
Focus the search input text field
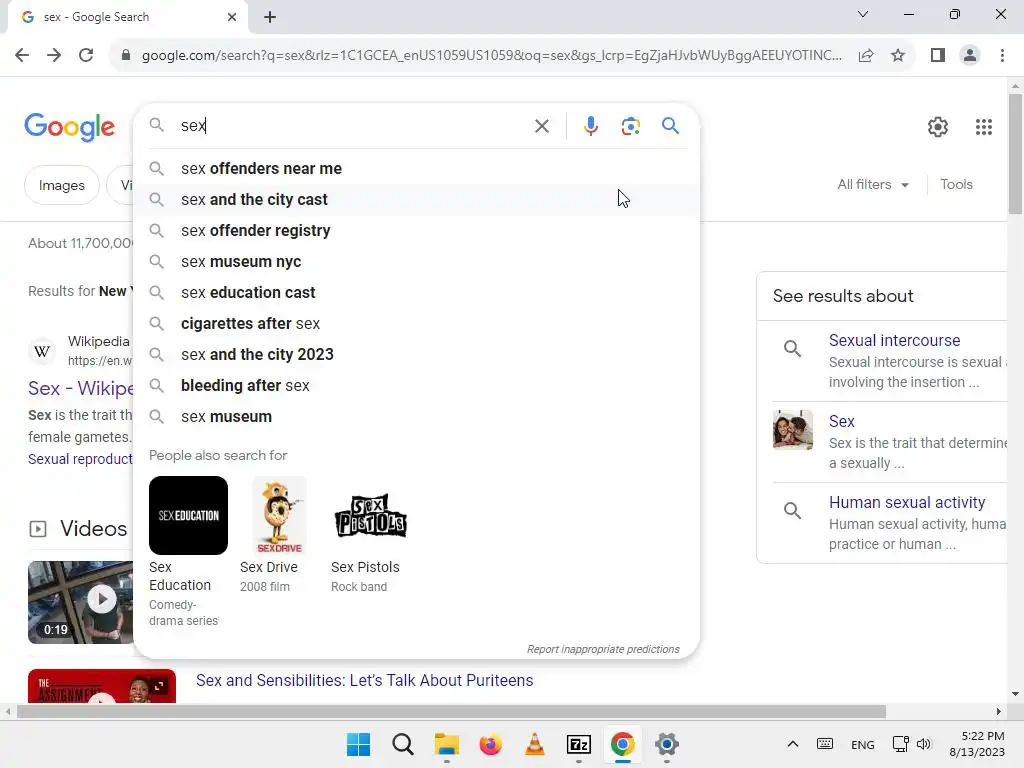click(353, 125)
